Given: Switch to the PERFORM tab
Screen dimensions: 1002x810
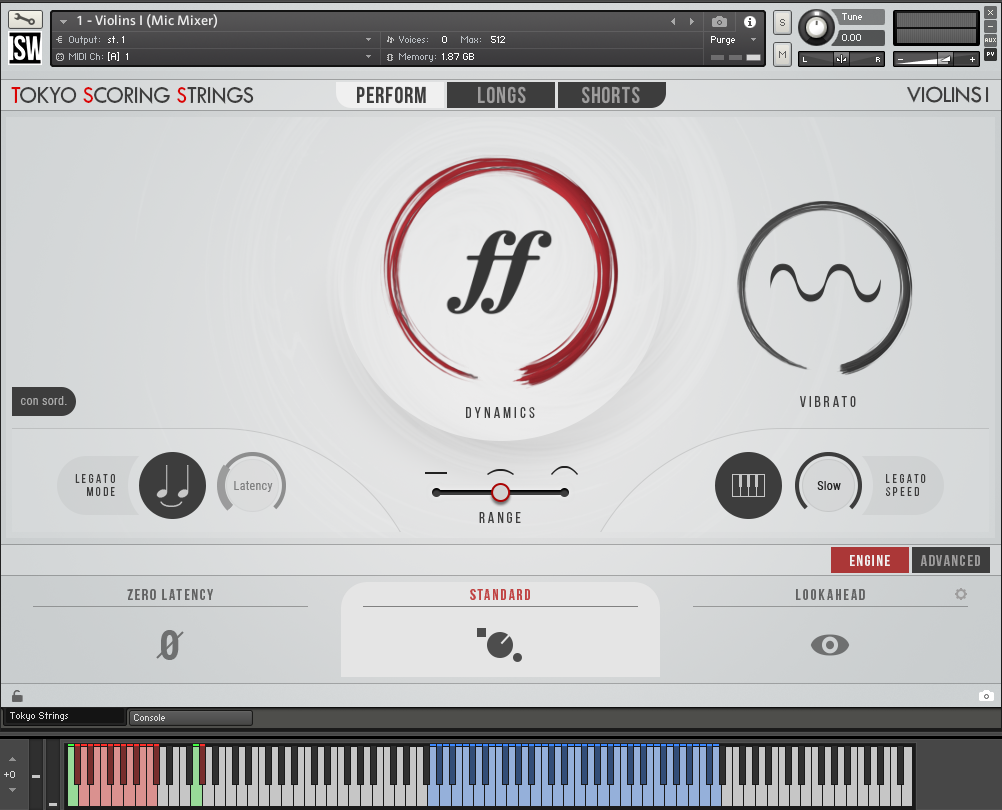Looking at the screenshot, I should pyautogui.click(x=390, y=95).
